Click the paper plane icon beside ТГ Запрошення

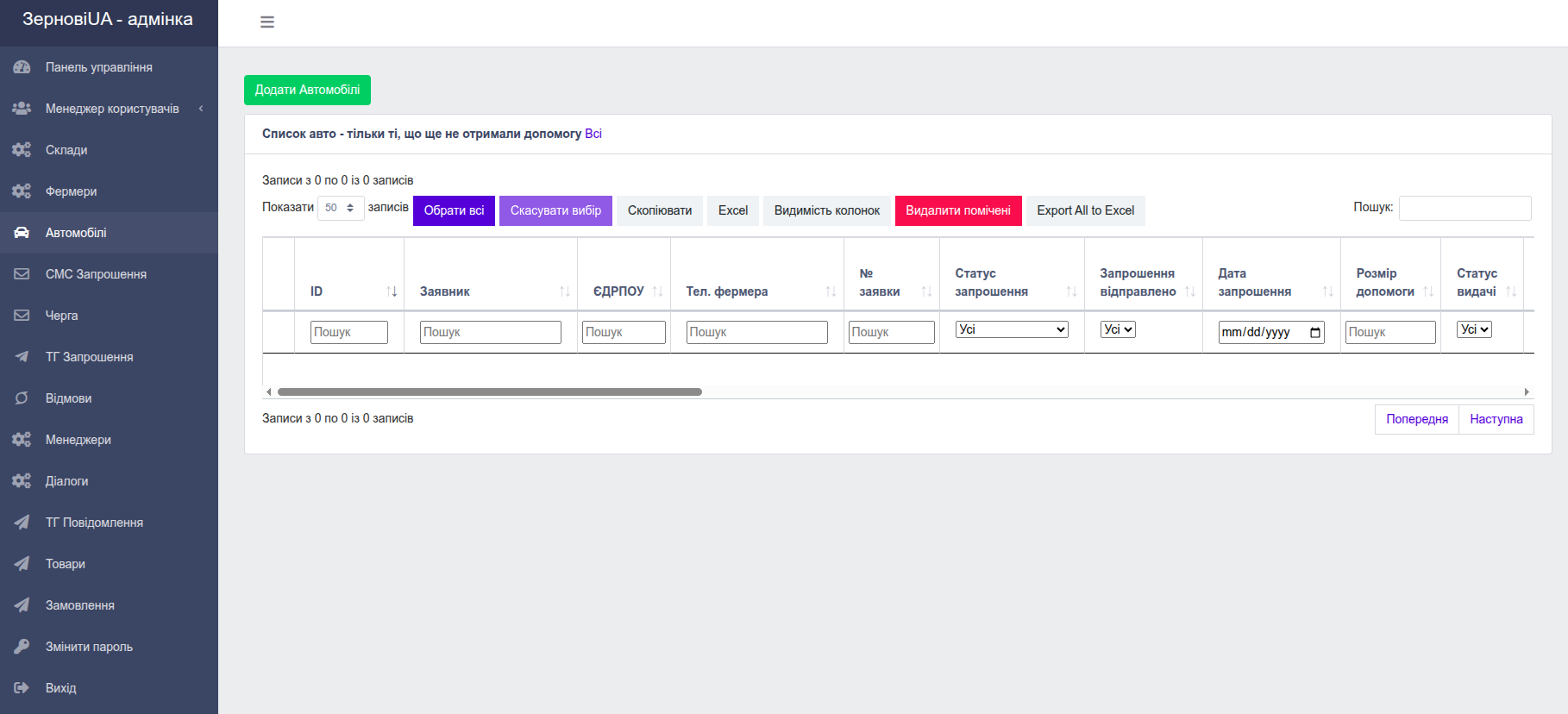pos(22,357)
